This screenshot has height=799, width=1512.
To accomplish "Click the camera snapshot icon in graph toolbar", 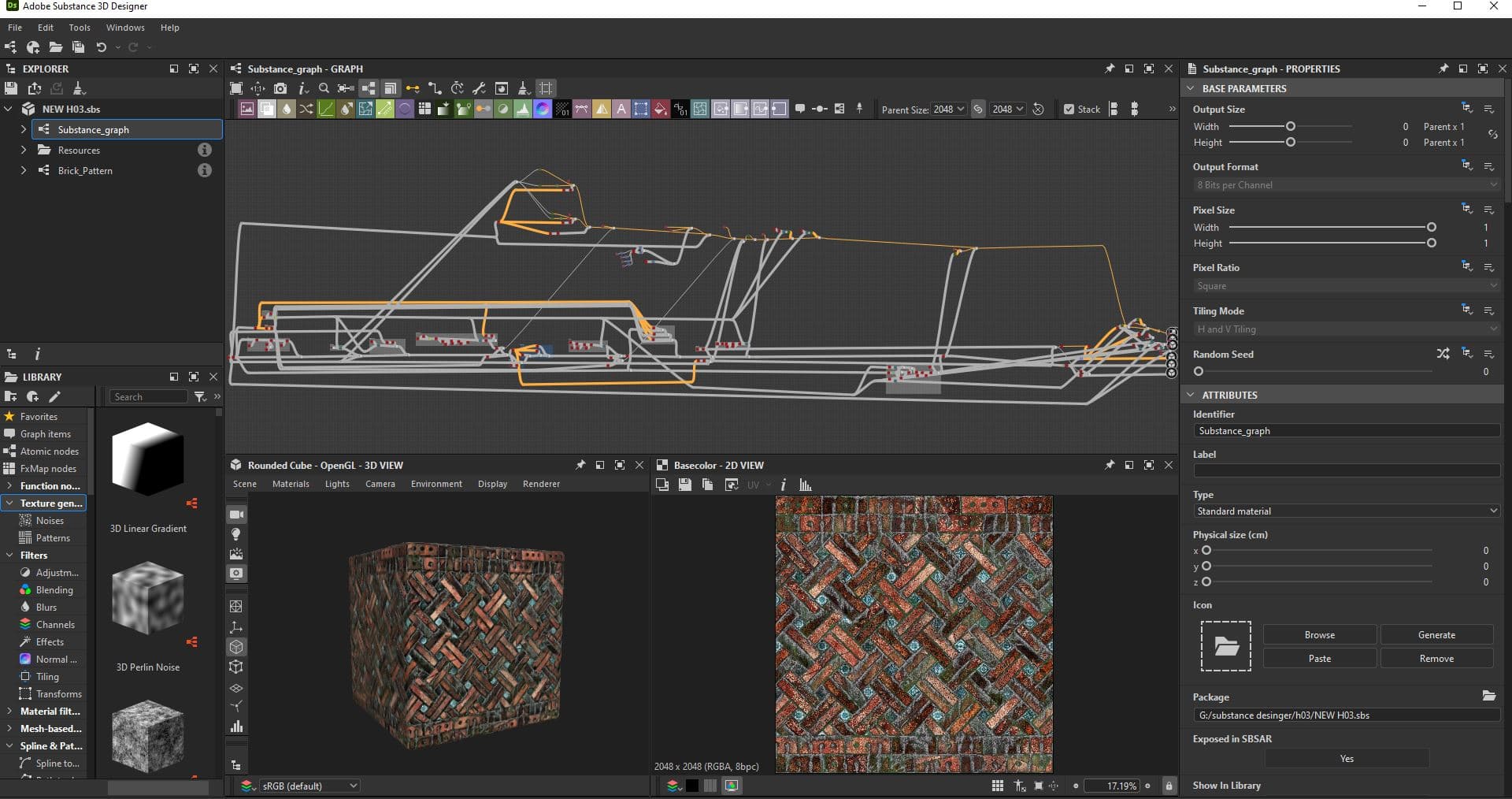I will coord(280,88).
